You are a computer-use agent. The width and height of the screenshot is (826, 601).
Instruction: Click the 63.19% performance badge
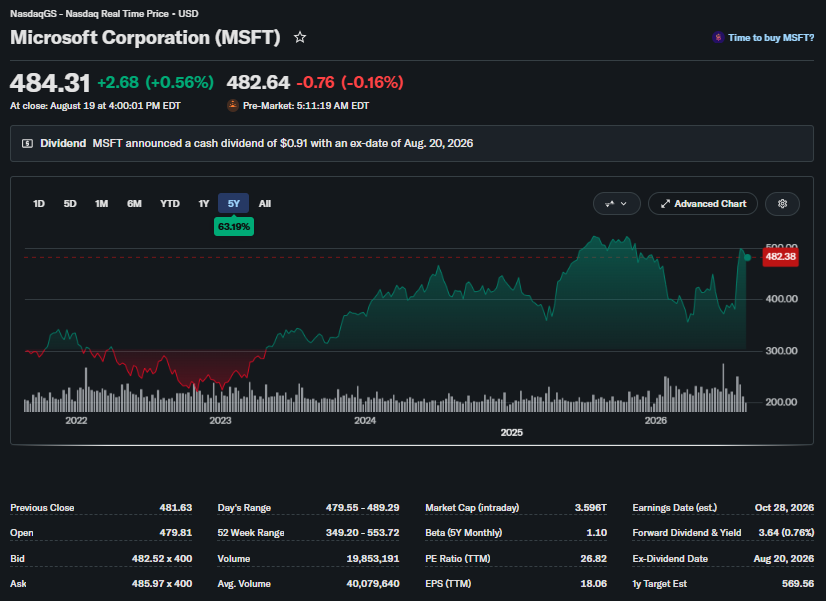234,227
